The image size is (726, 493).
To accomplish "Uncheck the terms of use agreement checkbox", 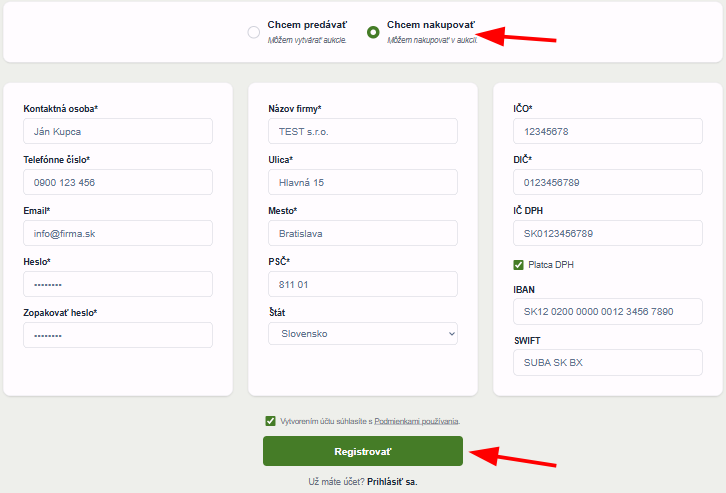I will pyautogui.click(x=271, y=421).
